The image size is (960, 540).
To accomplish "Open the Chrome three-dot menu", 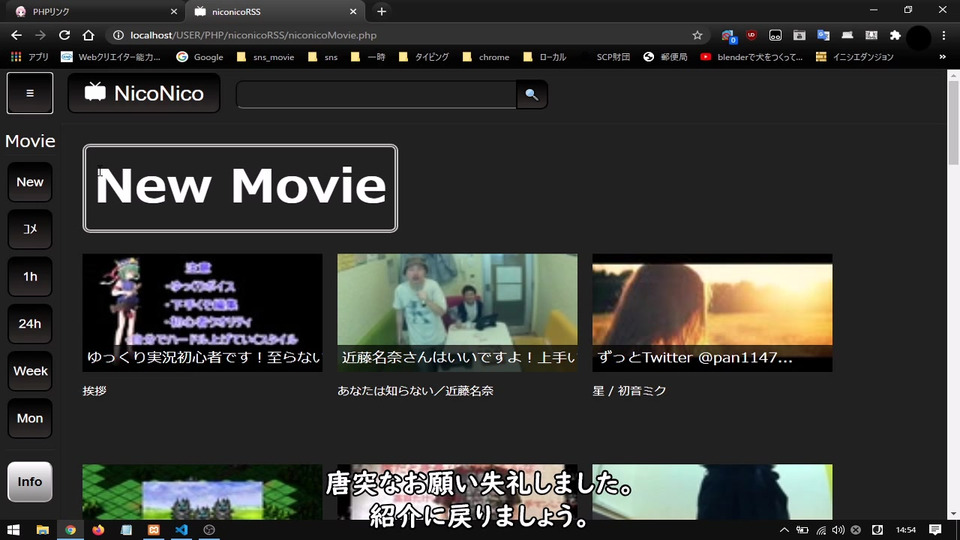I will (x=943, y=36).
